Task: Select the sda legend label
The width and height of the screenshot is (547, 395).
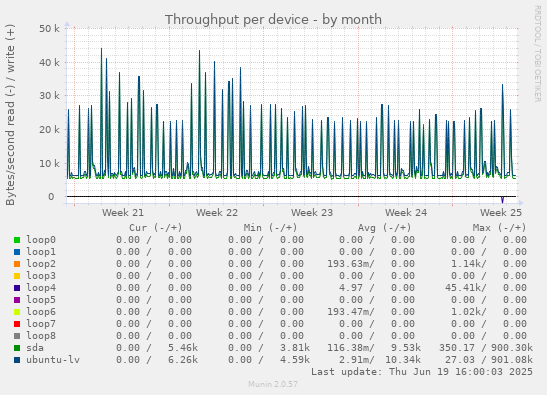Action: point(35,348)
